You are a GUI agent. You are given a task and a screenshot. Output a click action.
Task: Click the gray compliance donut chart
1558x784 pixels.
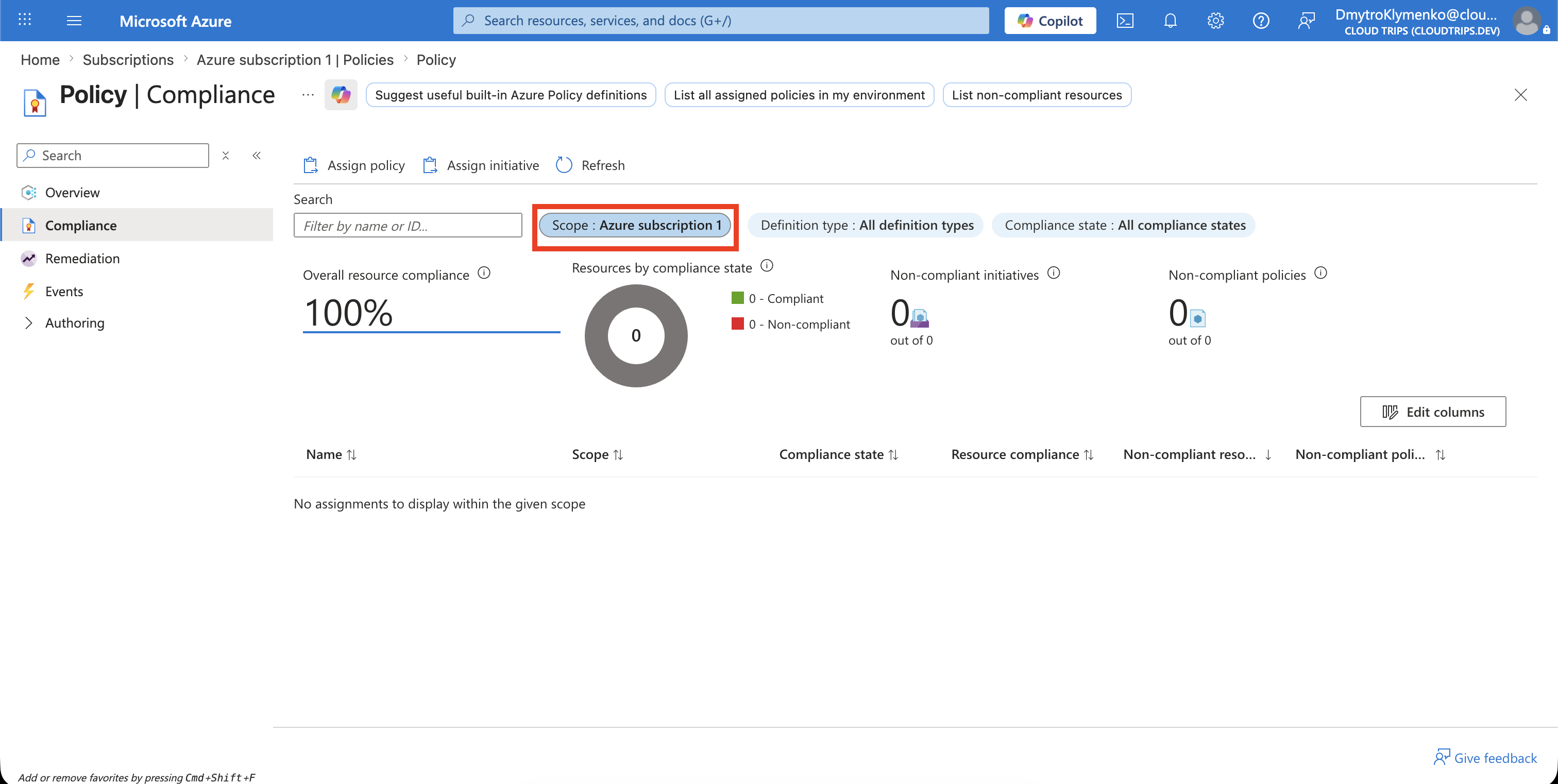(x=636, y=335)
